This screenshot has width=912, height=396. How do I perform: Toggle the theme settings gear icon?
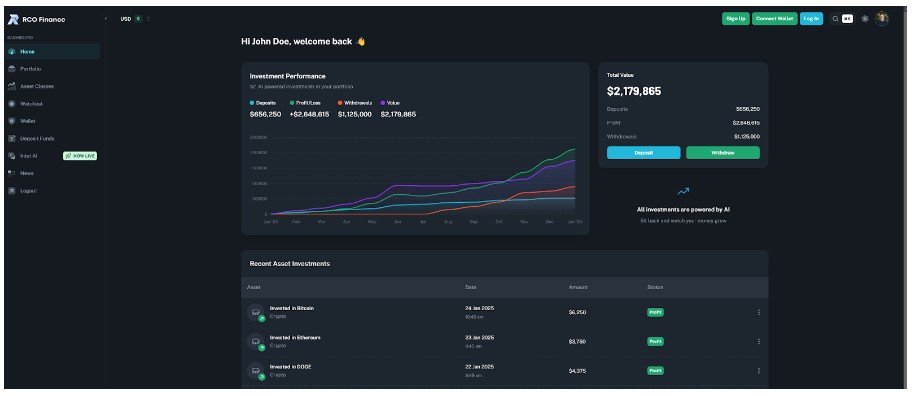pos(865,19)
